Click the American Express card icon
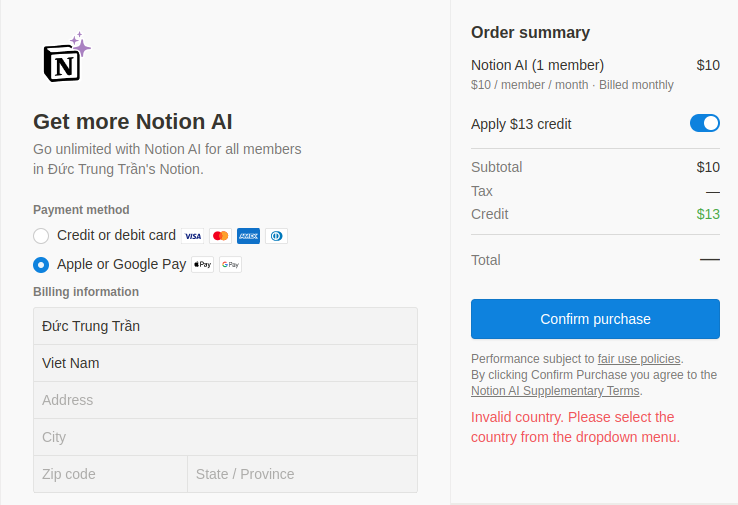The width and height of the screenshot is (738, 505). pyautogui.click(x=249, y=236)
